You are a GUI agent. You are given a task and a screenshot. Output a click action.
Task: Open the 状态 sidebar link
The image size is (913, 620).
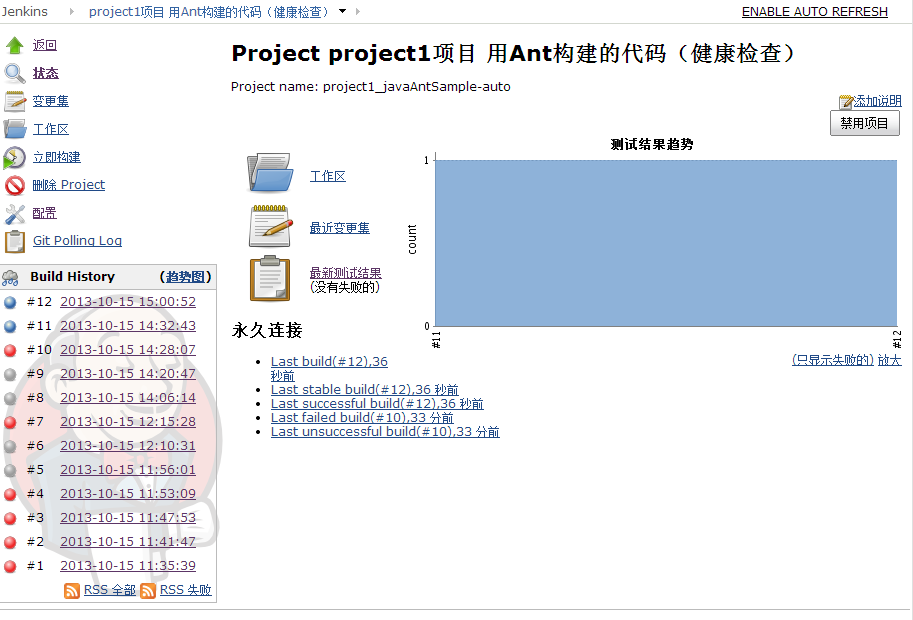tap(45, 73)
